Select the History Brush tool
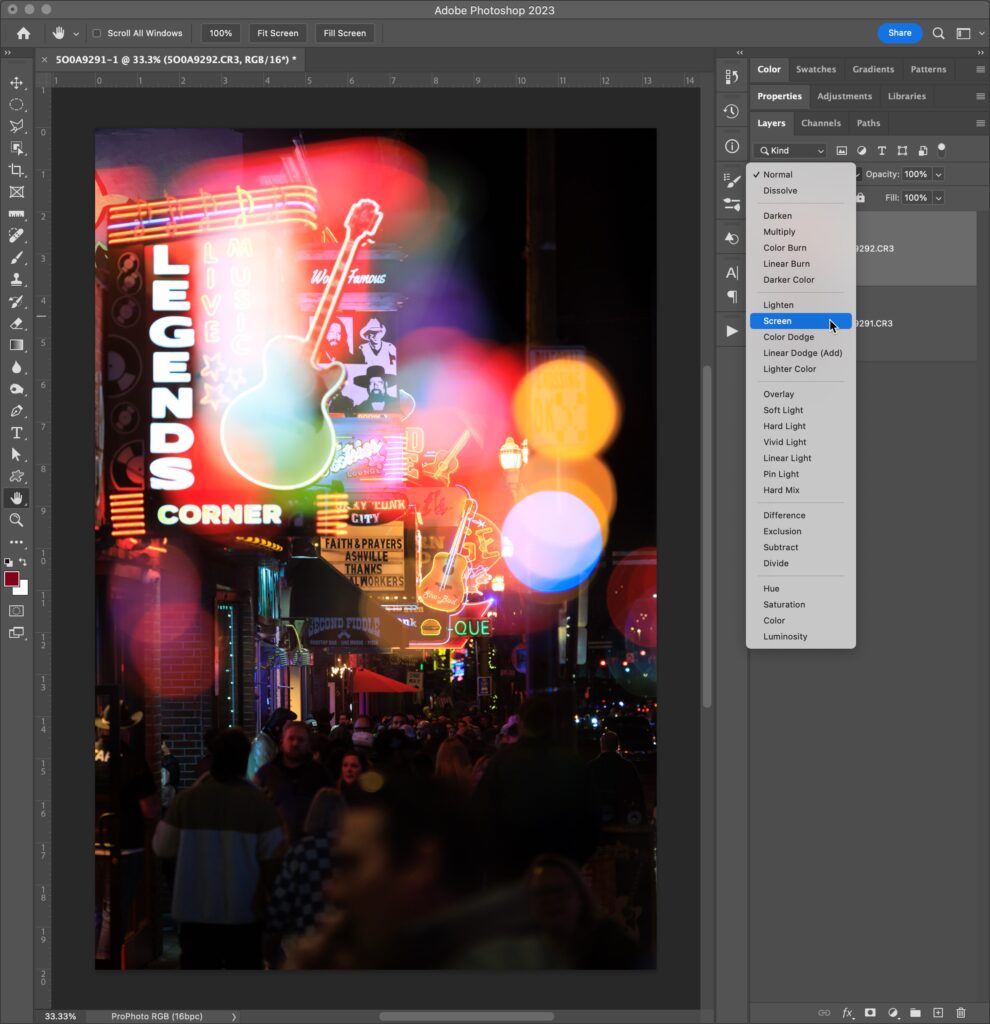 click(16, 302)
